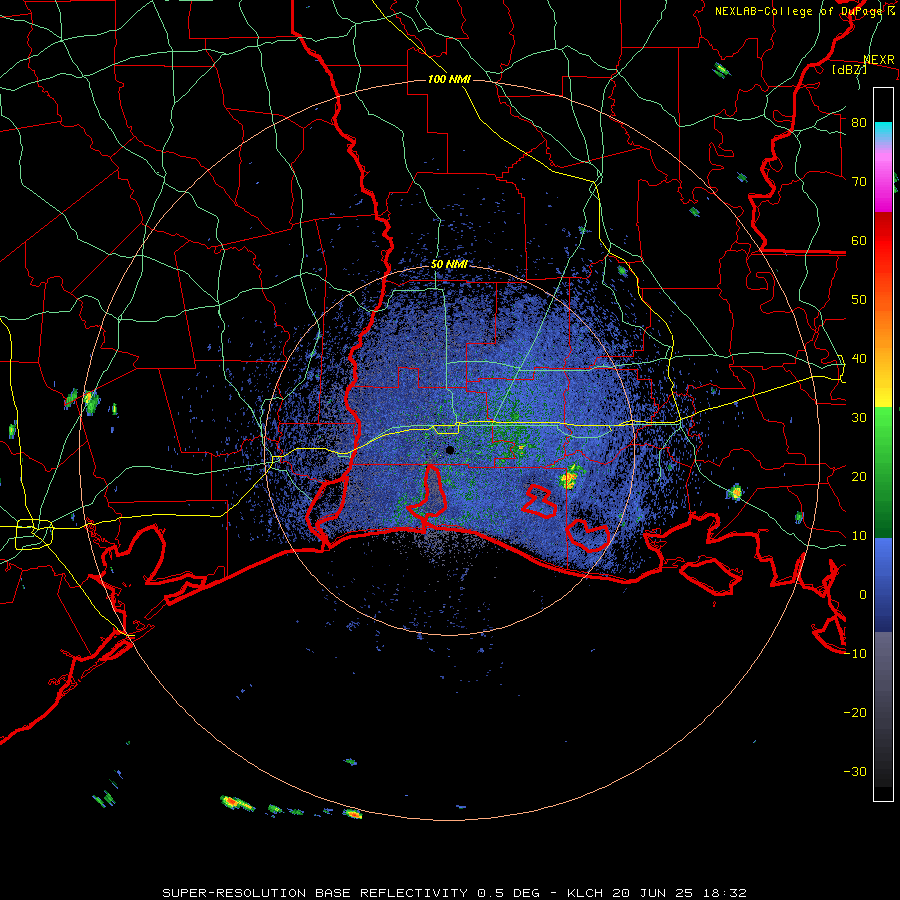
Task: Click the 60 value on the dBZ scale
Action: coord(859,240)
